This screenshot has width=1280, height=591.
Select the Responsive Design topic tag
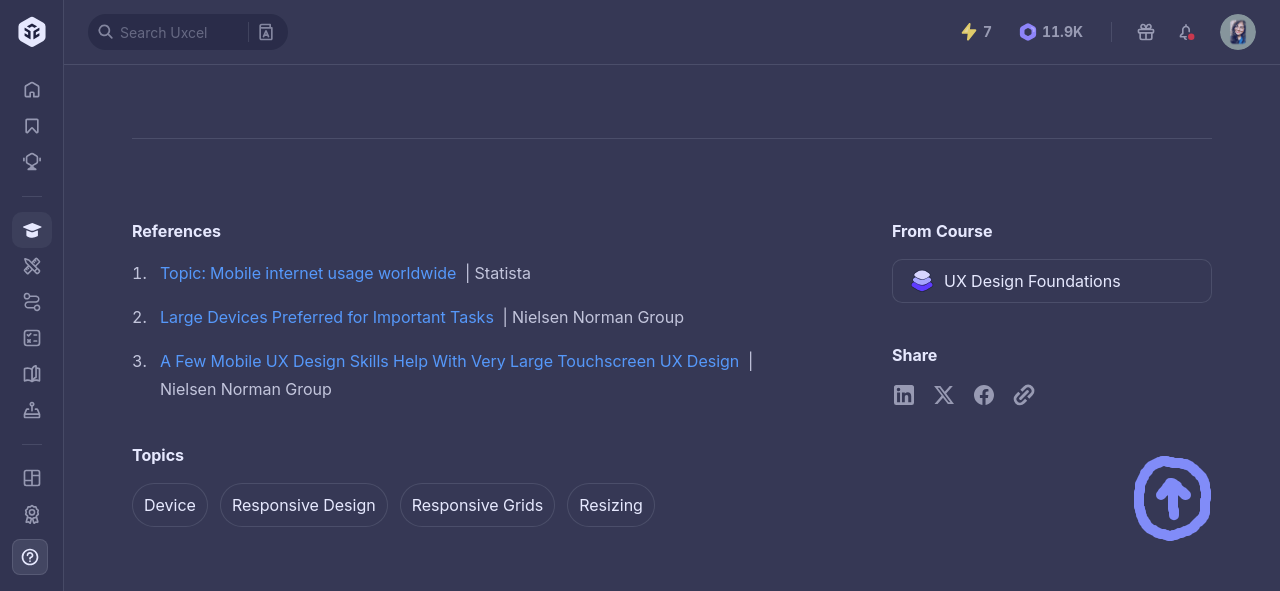click(x=304, y=505)
